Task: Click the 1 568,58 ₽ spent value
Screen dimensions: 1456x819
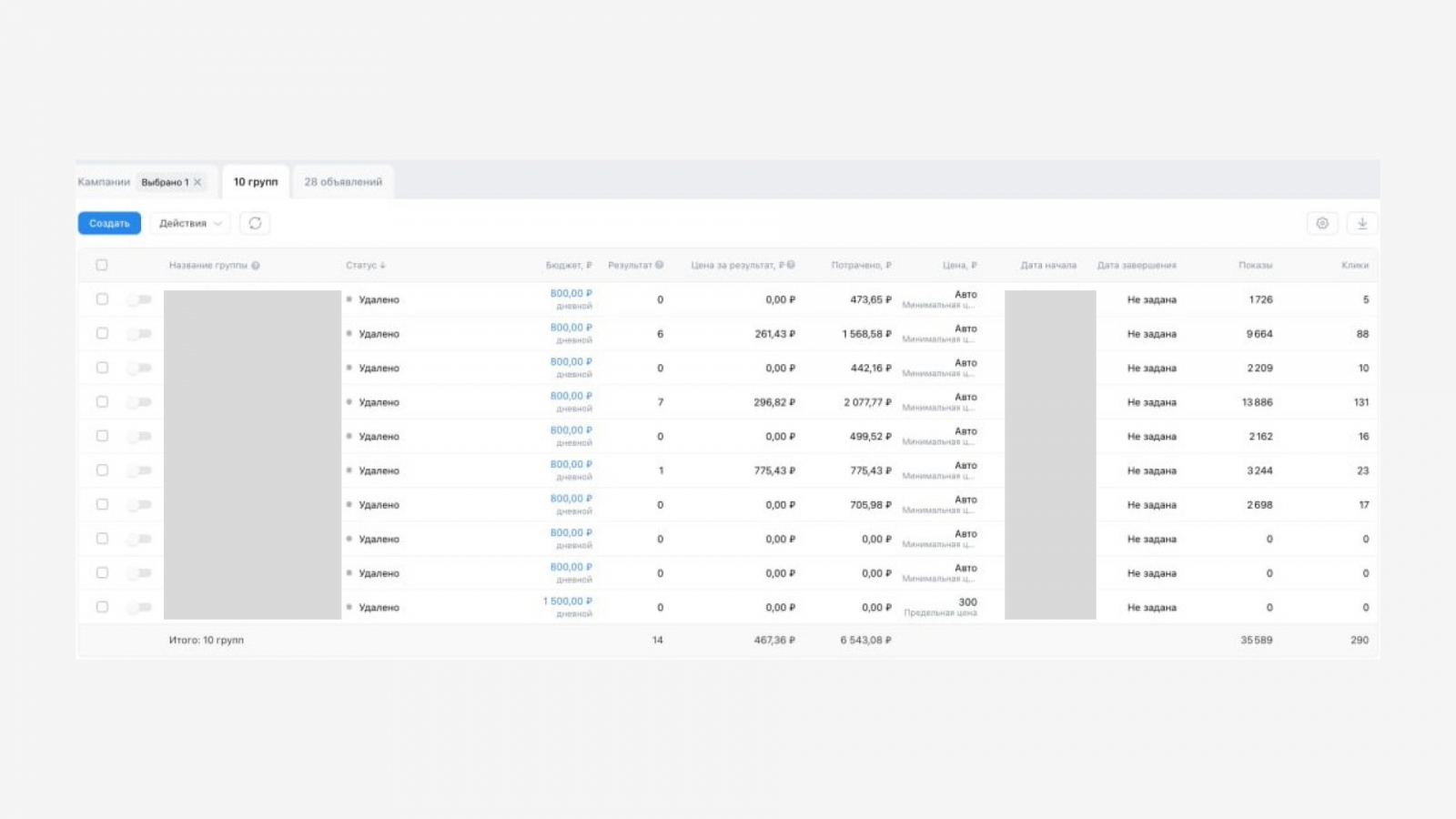Action: 867,334
